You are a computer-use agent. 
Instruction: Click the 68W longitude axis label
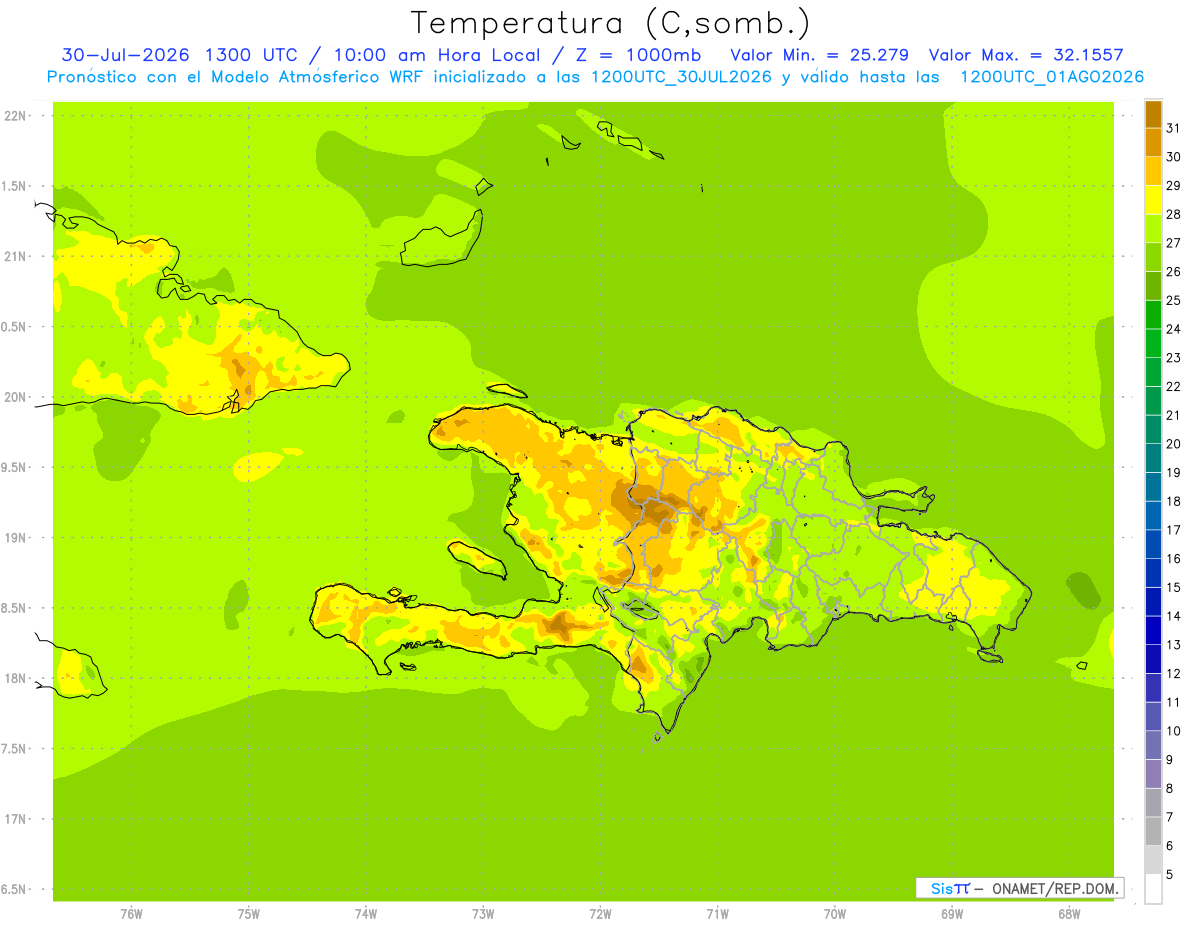pos(1069,914)
